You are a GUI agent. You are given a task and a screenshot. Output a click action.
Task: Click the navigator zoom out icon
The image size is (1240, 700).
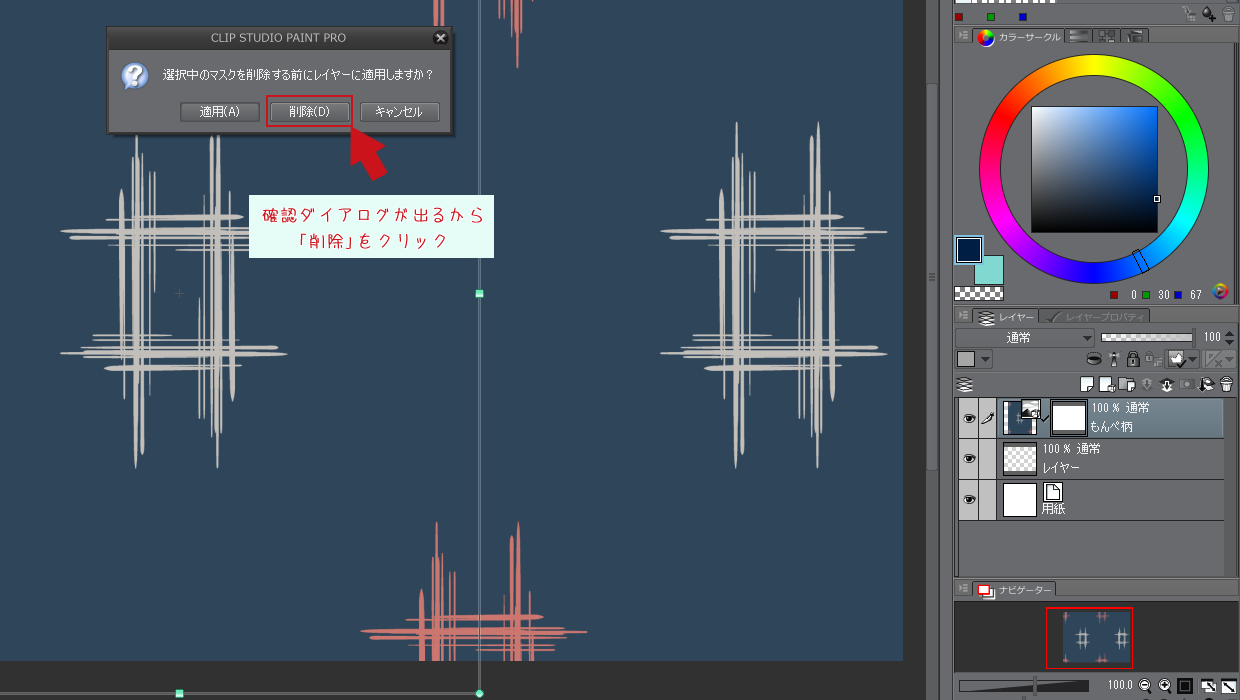1146,685
